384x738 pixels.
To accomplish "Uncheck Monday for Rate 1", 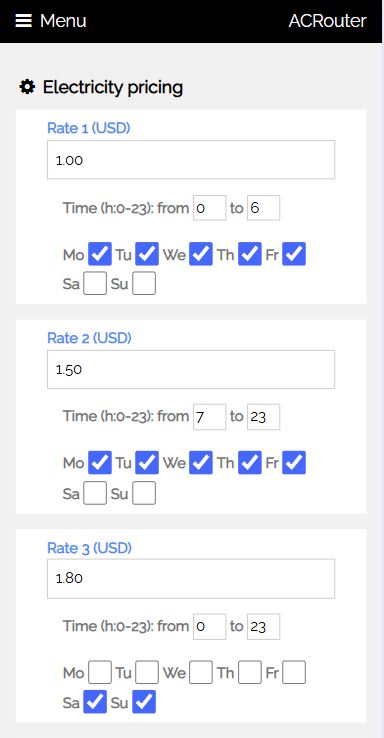I will [100, 254].
